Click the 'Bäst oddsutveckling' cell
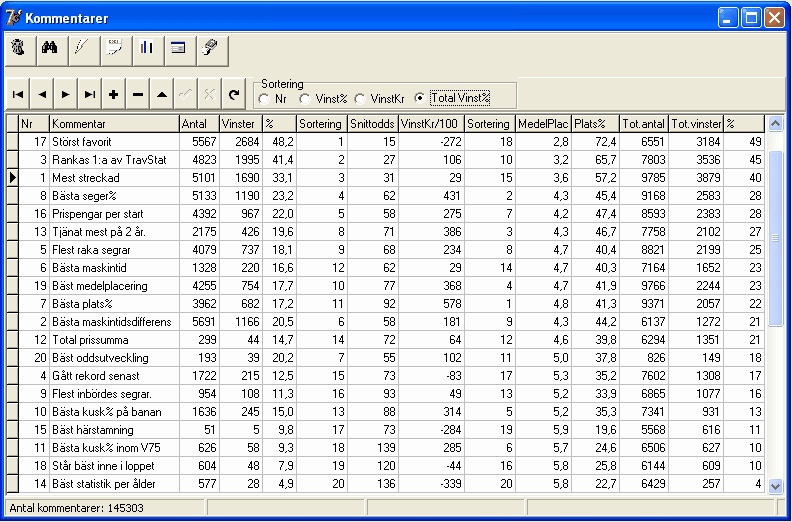 115,358
